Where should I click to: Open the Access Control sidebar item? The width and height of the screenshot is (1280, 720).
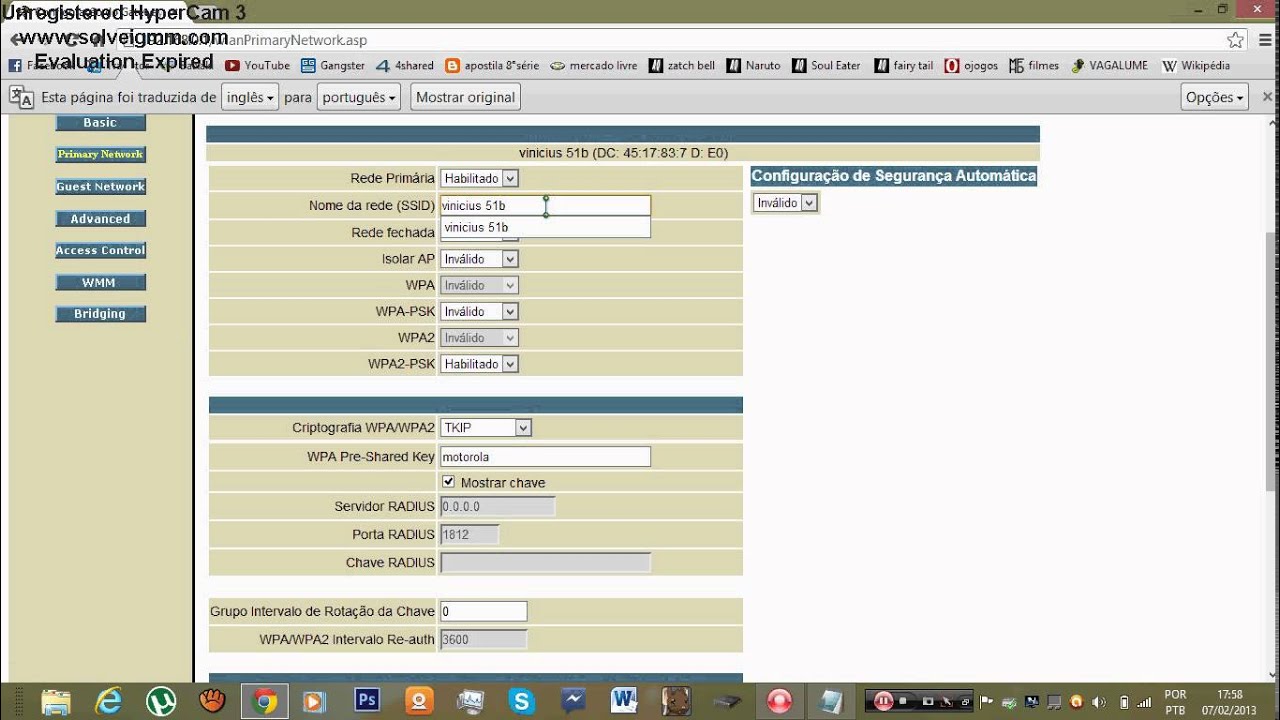[x=100, y=251]
